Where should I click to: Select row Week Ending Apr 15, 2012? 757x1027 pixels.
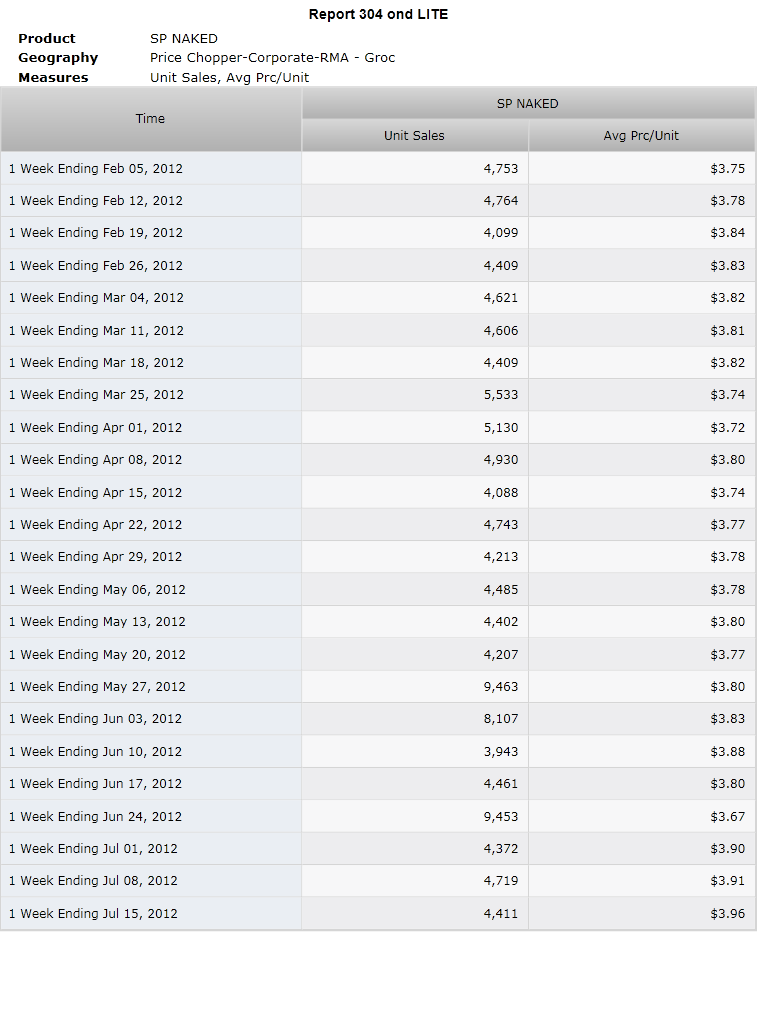click(x=378, y=492)
